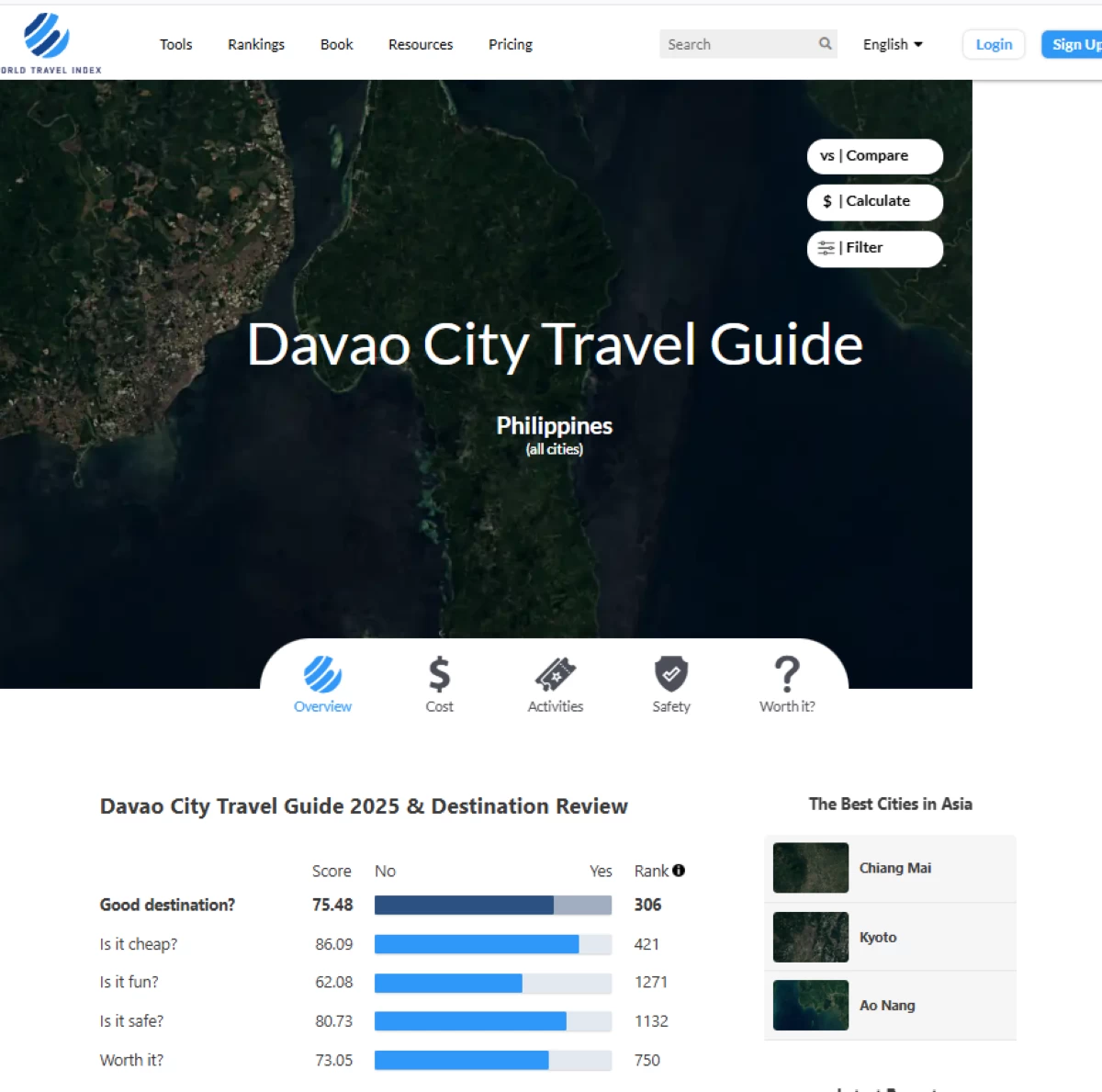Open the Filter options button
Viewport: 1102px width, 1092px height.
coord(874,248)
